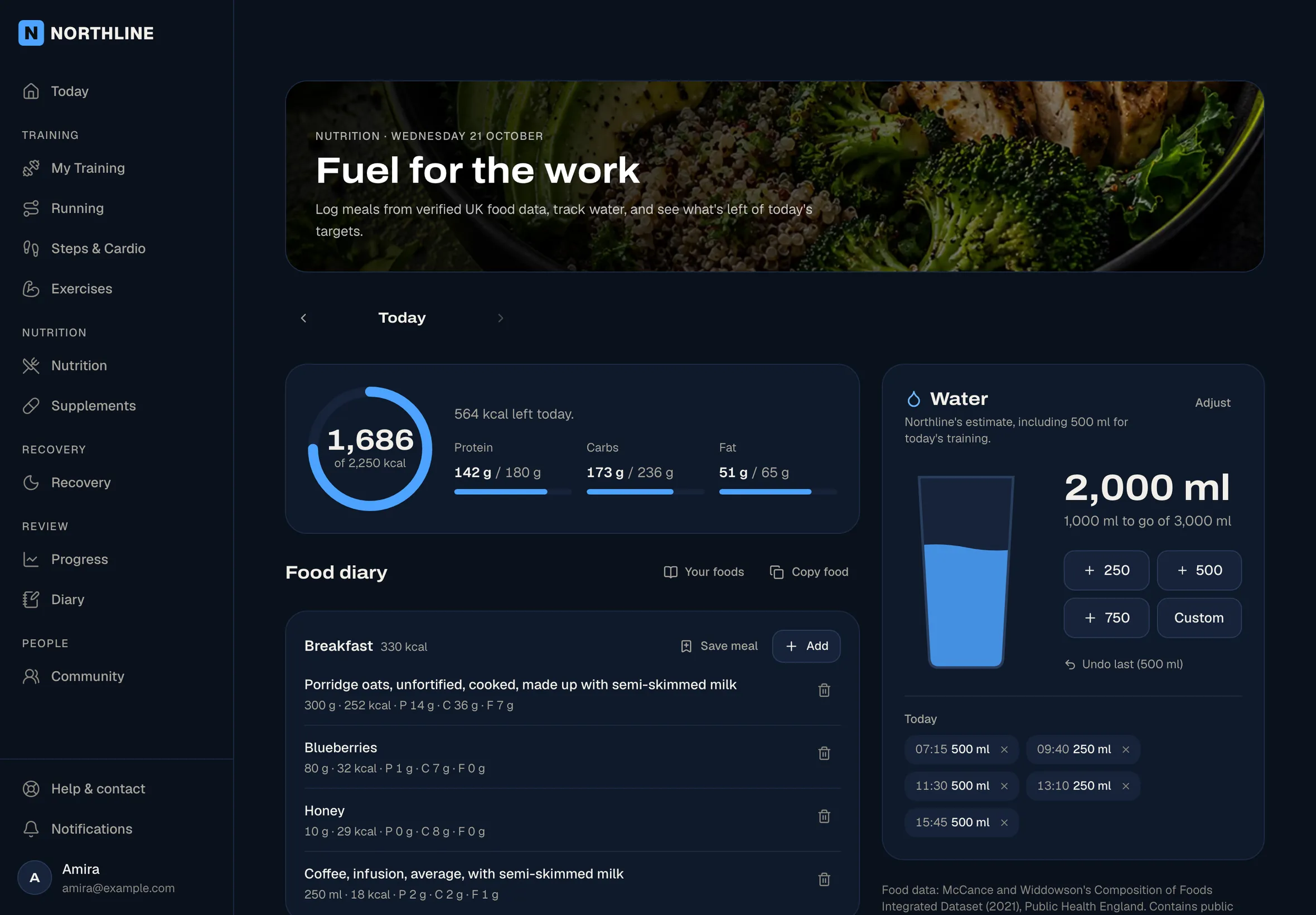This screenshot has height=915, width=1316.
Task: Click the Progress chart icon
Action: (x=31, y=559)
